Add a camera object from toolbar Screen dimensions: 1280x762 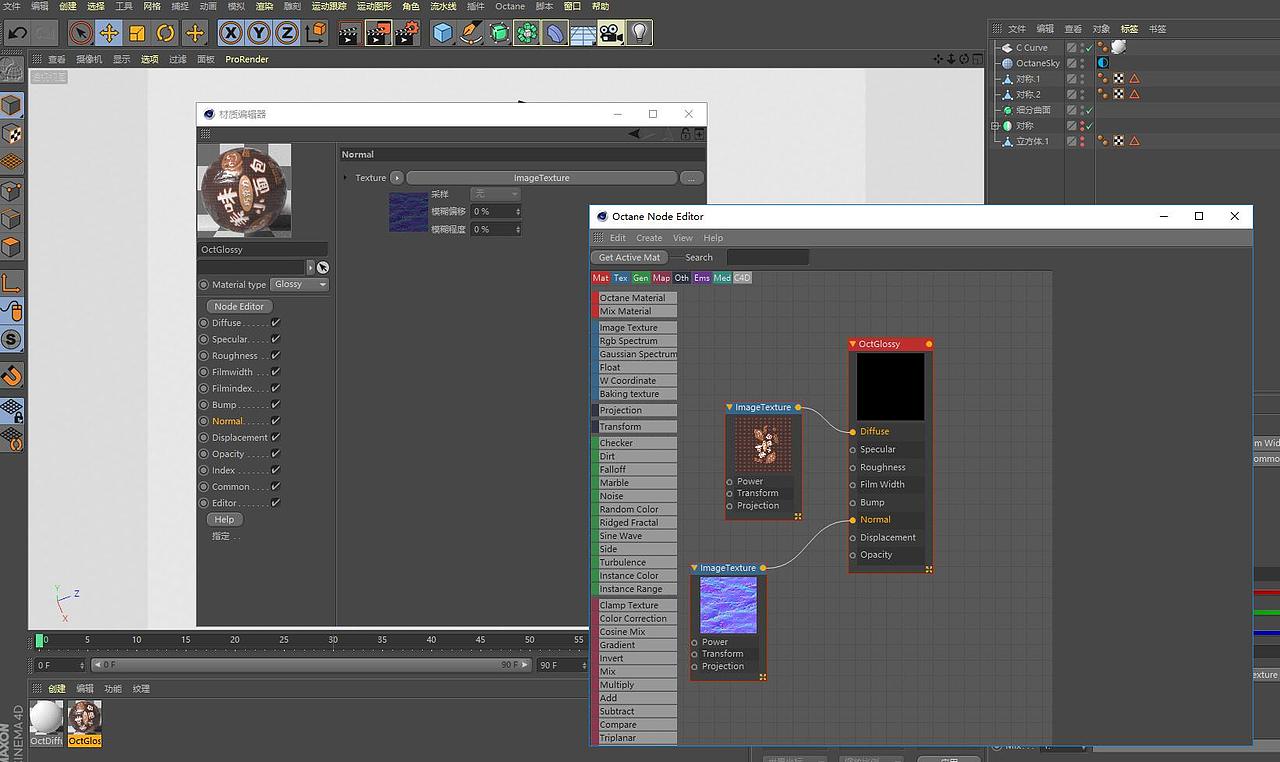(611, 33)
